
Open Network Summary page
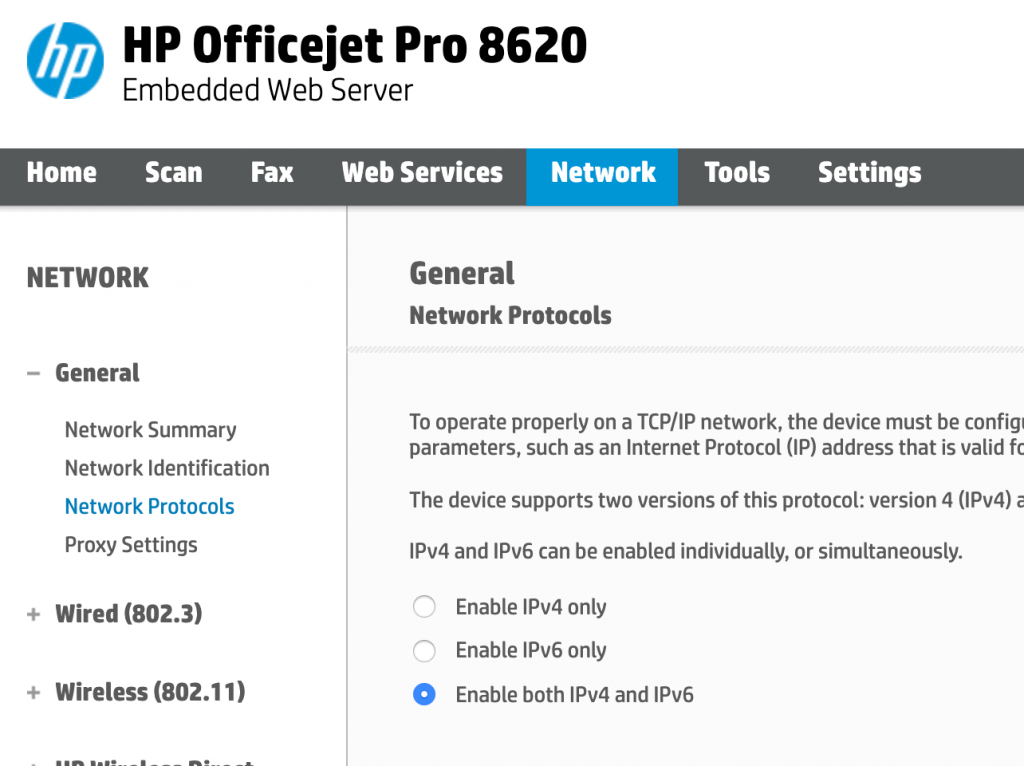tap(150, 430)
